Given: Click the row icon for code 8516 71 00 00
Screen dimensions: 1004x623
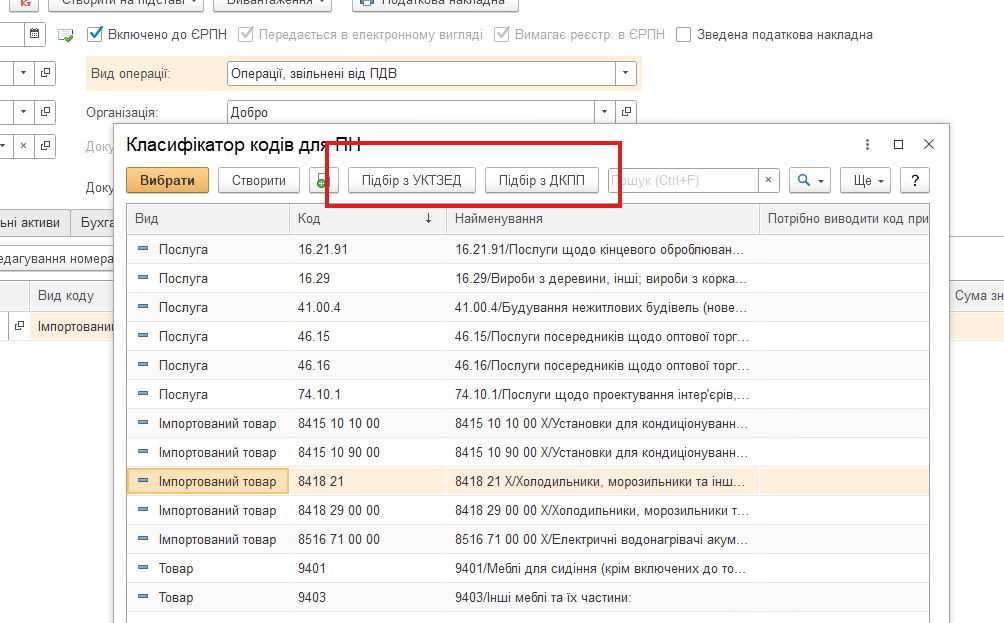Looking at the screenshot, I should pos(143,539).
